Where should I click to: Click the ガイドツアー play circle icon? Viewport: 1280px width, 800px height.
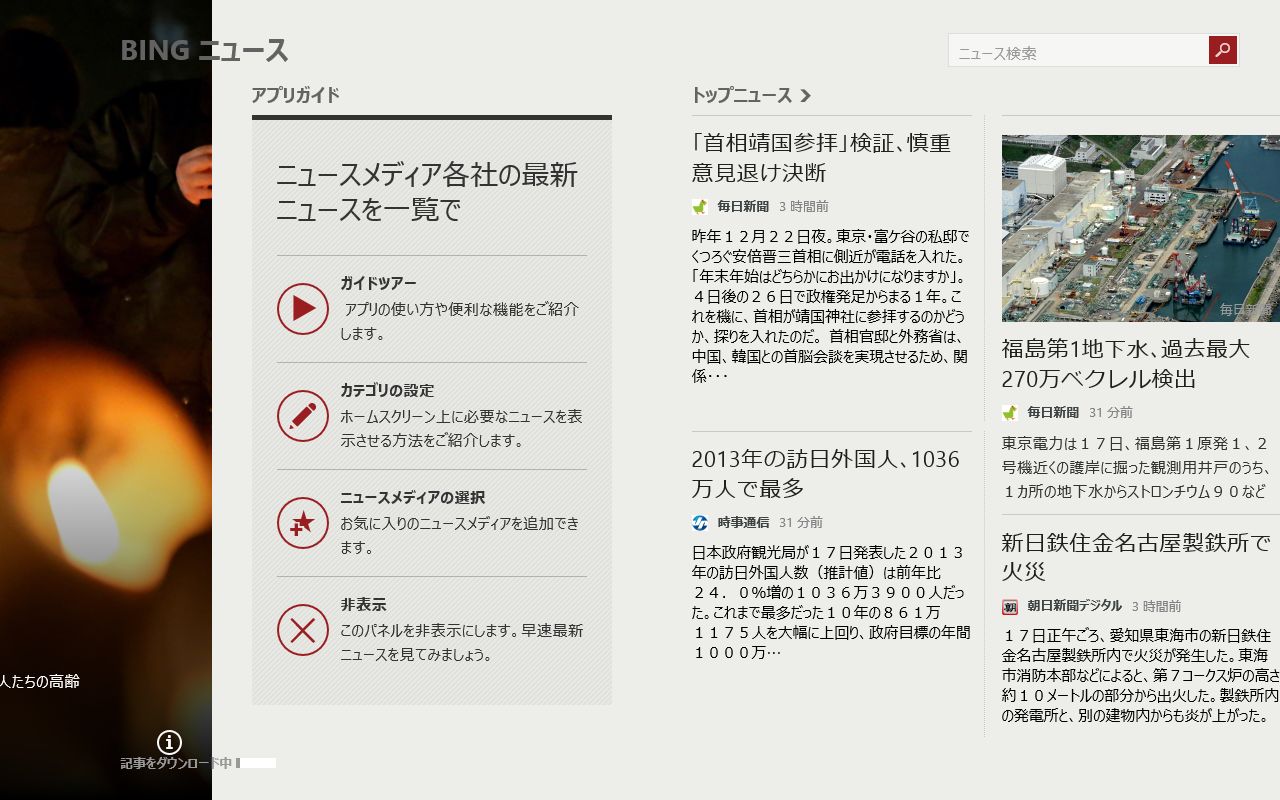click(303, 309)
